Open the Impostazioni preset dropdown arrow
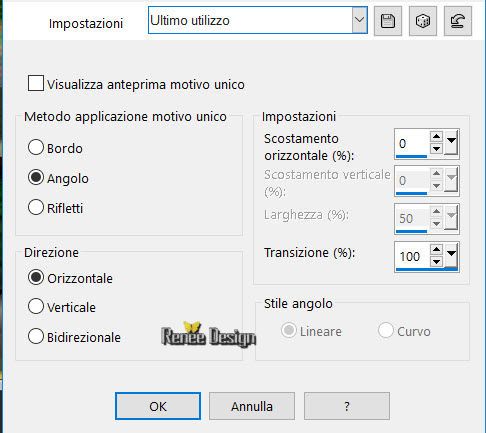486x433 pixels. click(x=359, y=20)
